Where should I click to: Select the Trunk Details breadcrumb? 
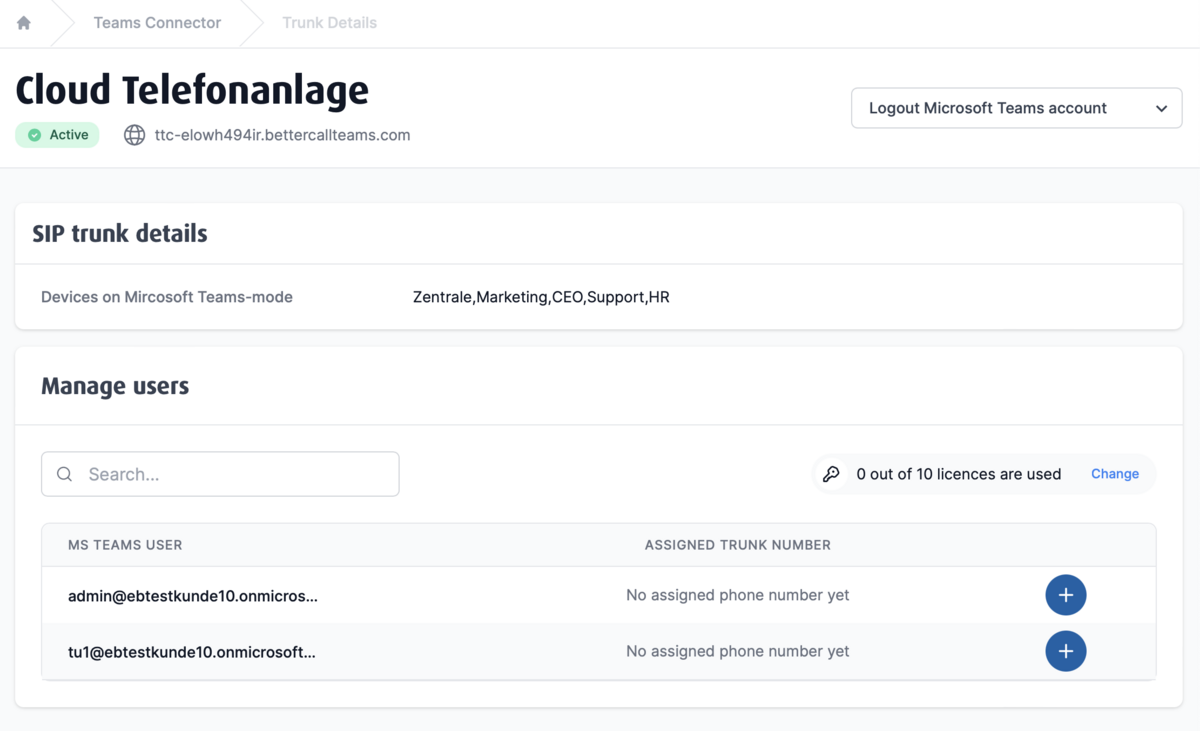329,23
